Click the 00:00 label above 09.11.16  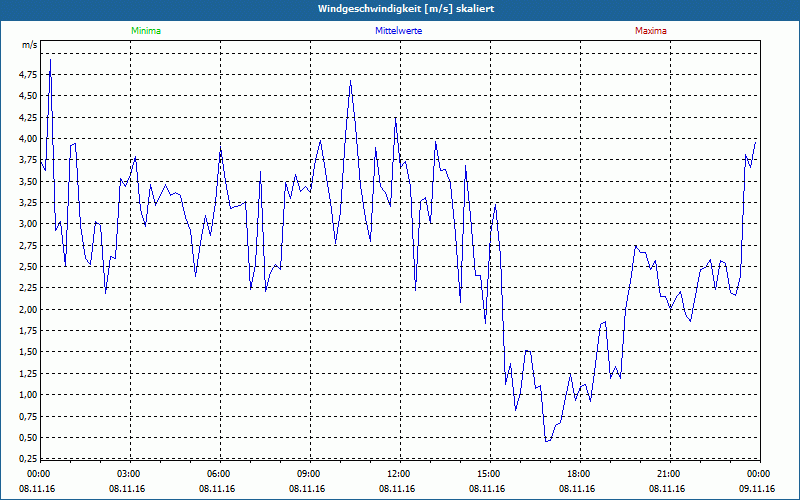pyautogui.click(x=758, y=474)
